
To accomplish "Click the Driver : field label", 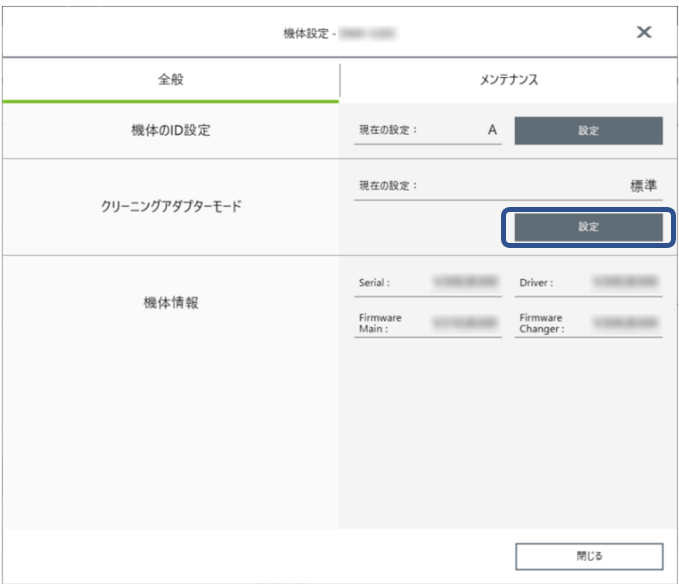I will point(536,283).
